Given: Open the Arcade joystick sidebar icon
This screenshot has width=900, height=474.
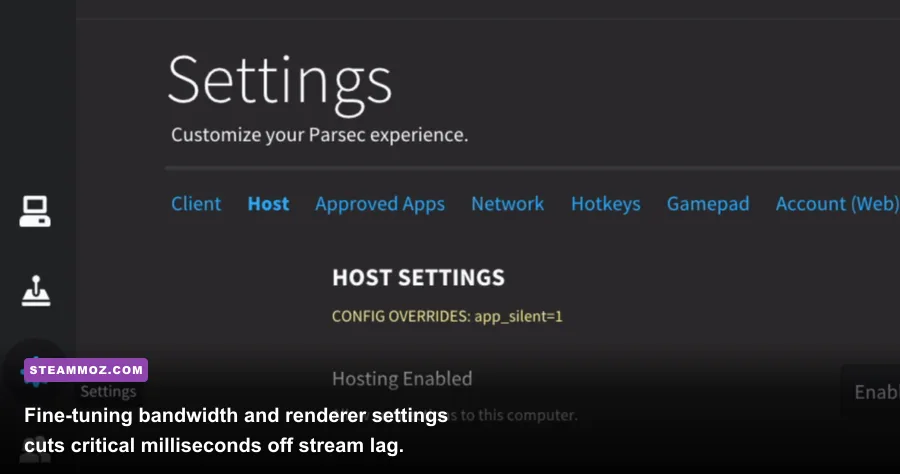Looking at the screenshot, I should [36, 291].
